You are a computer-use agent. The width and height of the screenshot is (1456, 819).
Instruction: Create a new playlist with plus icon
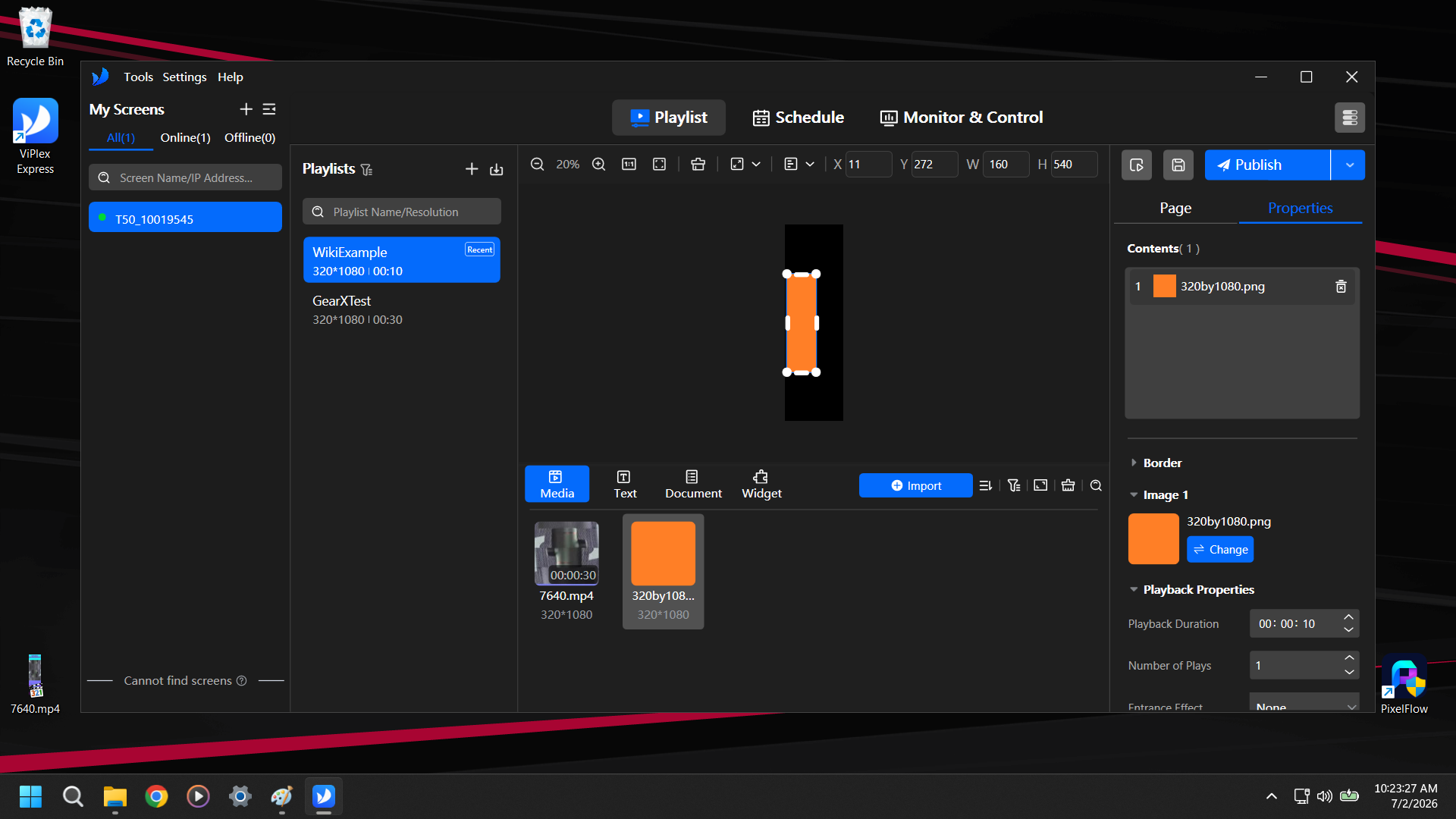pyautogui.click(x=472, y=169)
